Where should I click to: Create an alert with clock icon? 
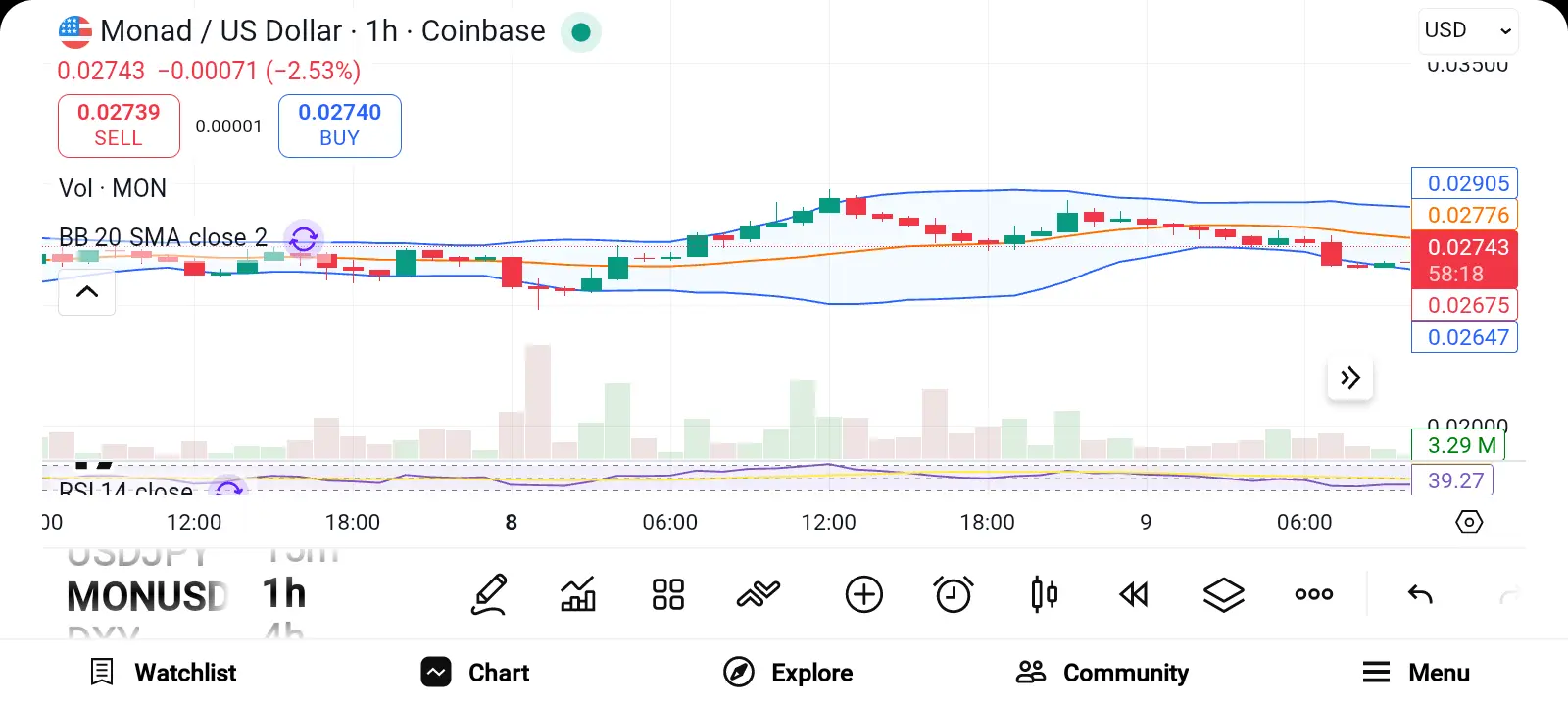pyautogui.click(x=953, y=594)
